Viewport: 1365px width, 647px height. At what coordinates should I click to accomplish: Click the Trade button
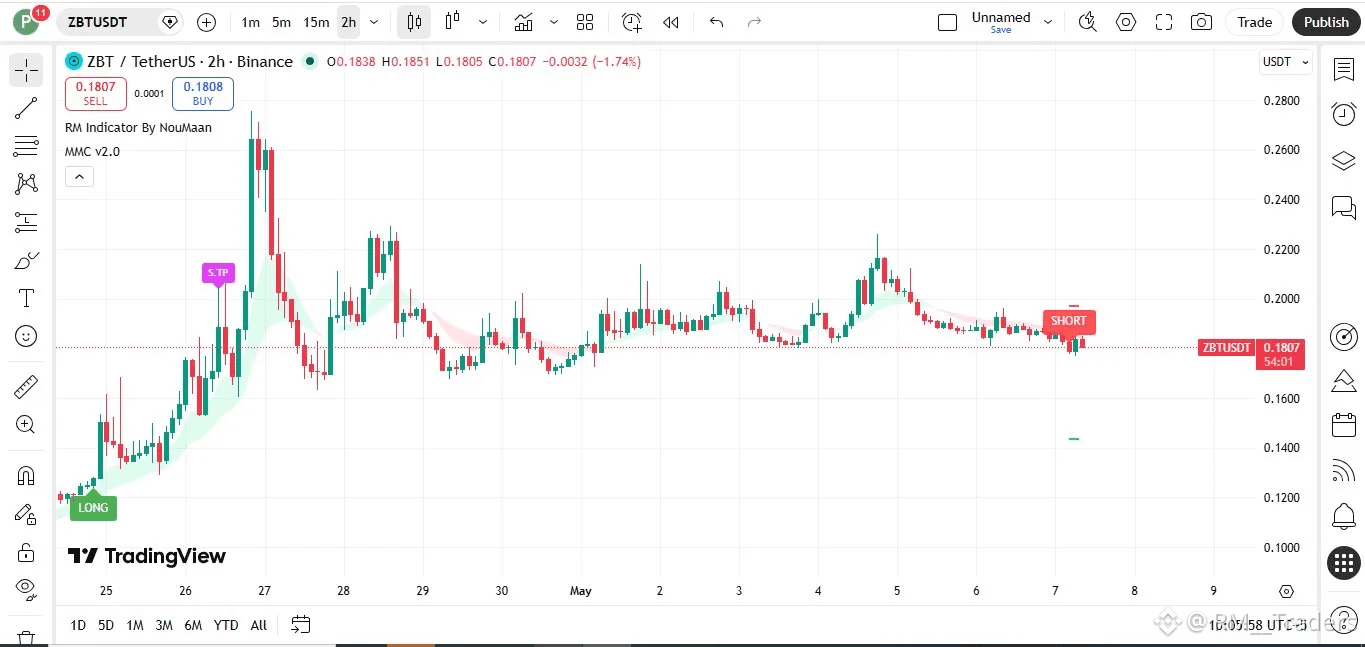tap(1254, 22)
